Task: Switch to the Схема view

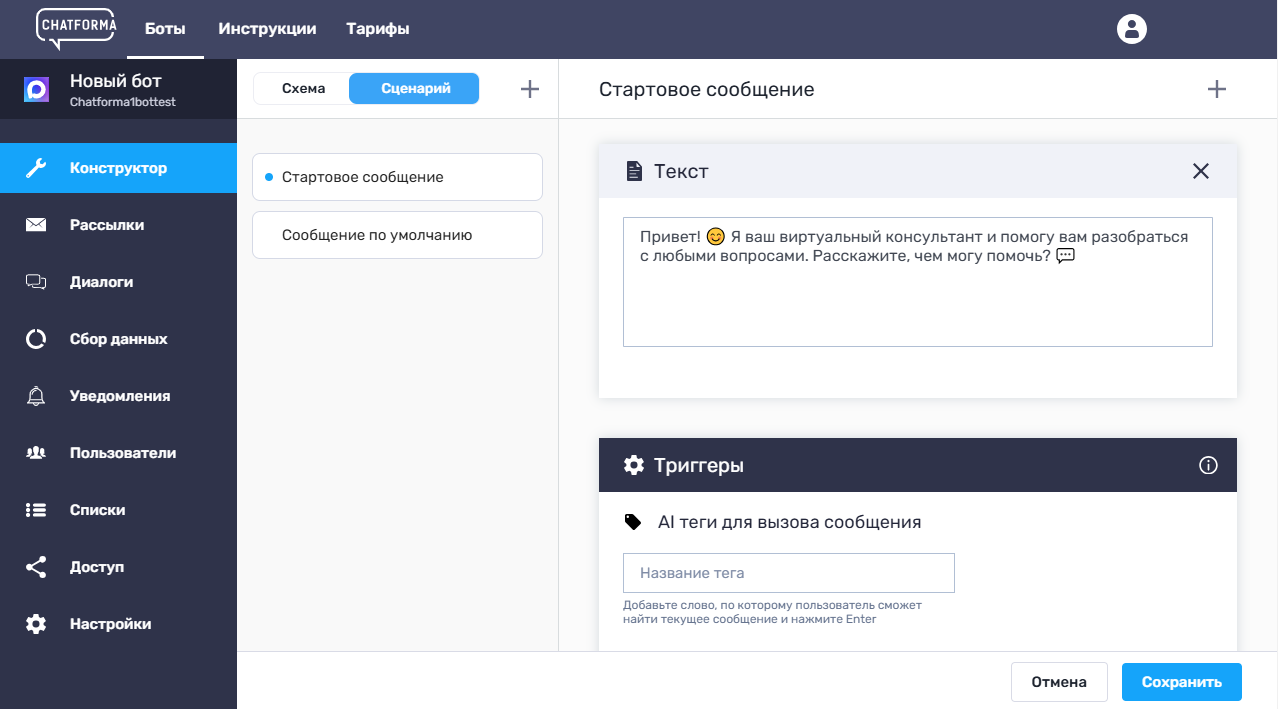Action: (303, 89)
